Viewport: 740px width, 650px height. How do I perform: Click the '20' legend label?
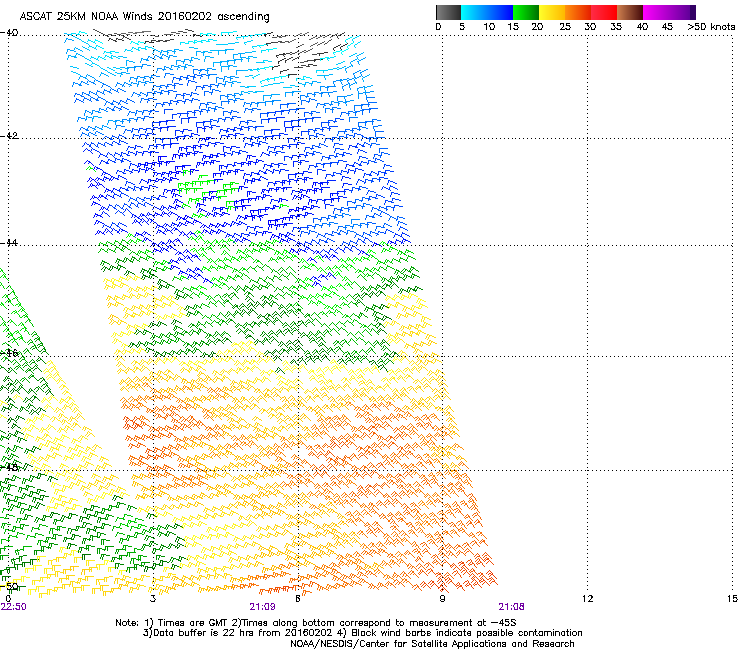[x=537, y=27]
